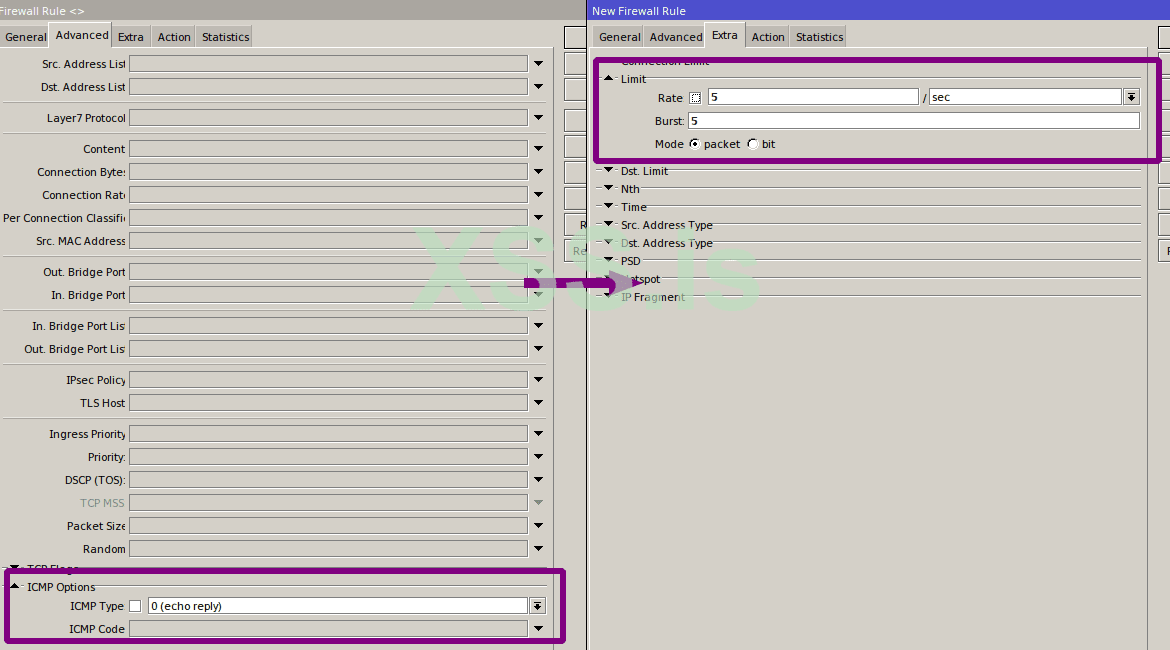Click the Src. Address List input field

[x=328, y=64]
